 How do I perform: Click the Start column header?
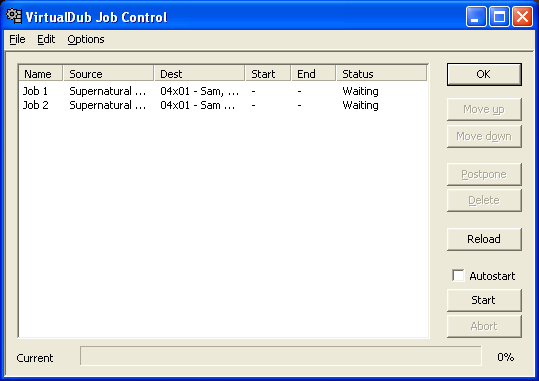(x=268, y=74)
